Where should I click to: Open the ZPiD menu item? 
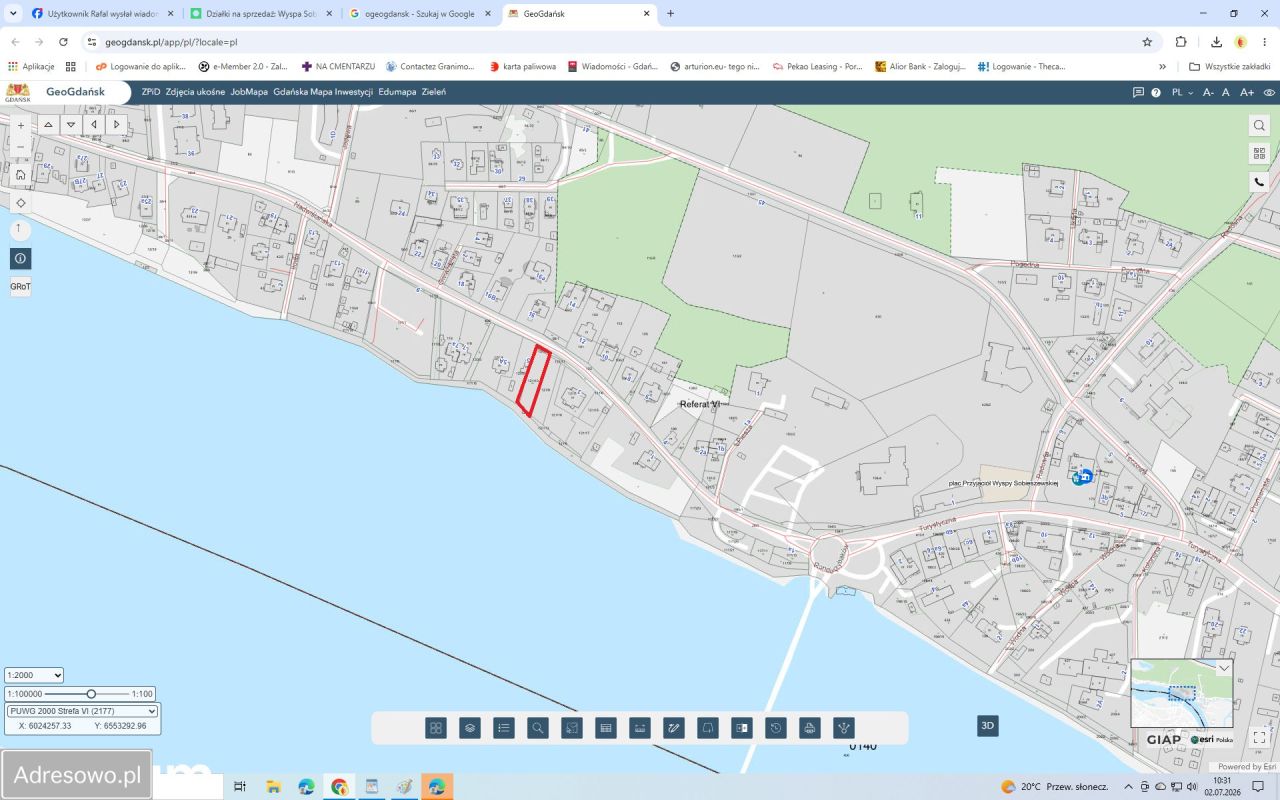151,92
